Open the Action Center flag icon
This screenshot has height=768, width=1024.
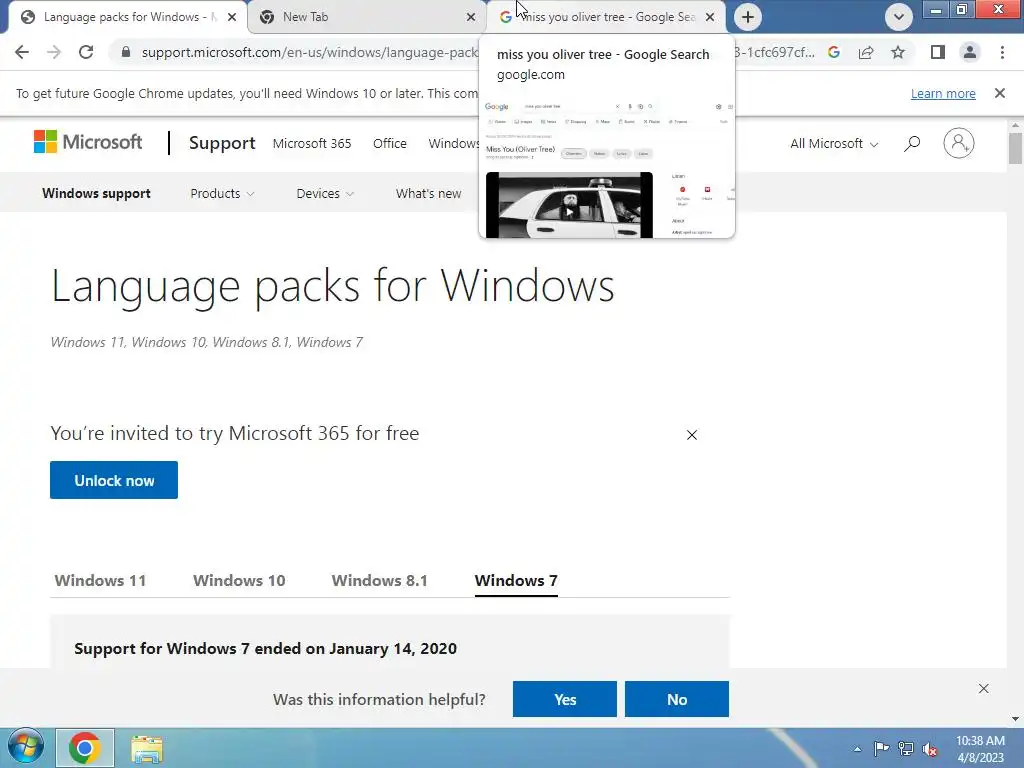point(881,748)
